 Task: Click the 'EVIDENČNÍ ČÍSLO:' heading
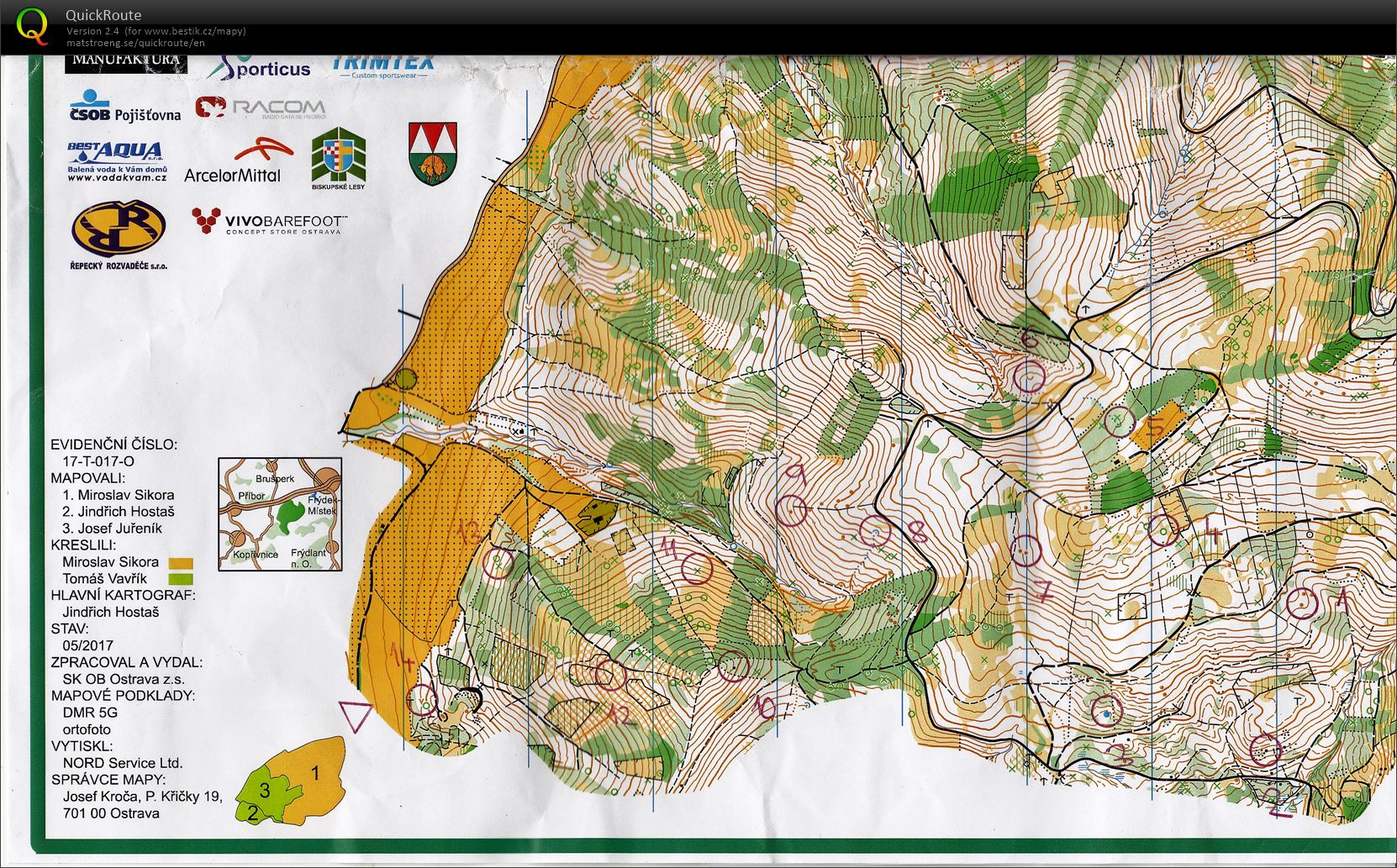pos(114,445)
